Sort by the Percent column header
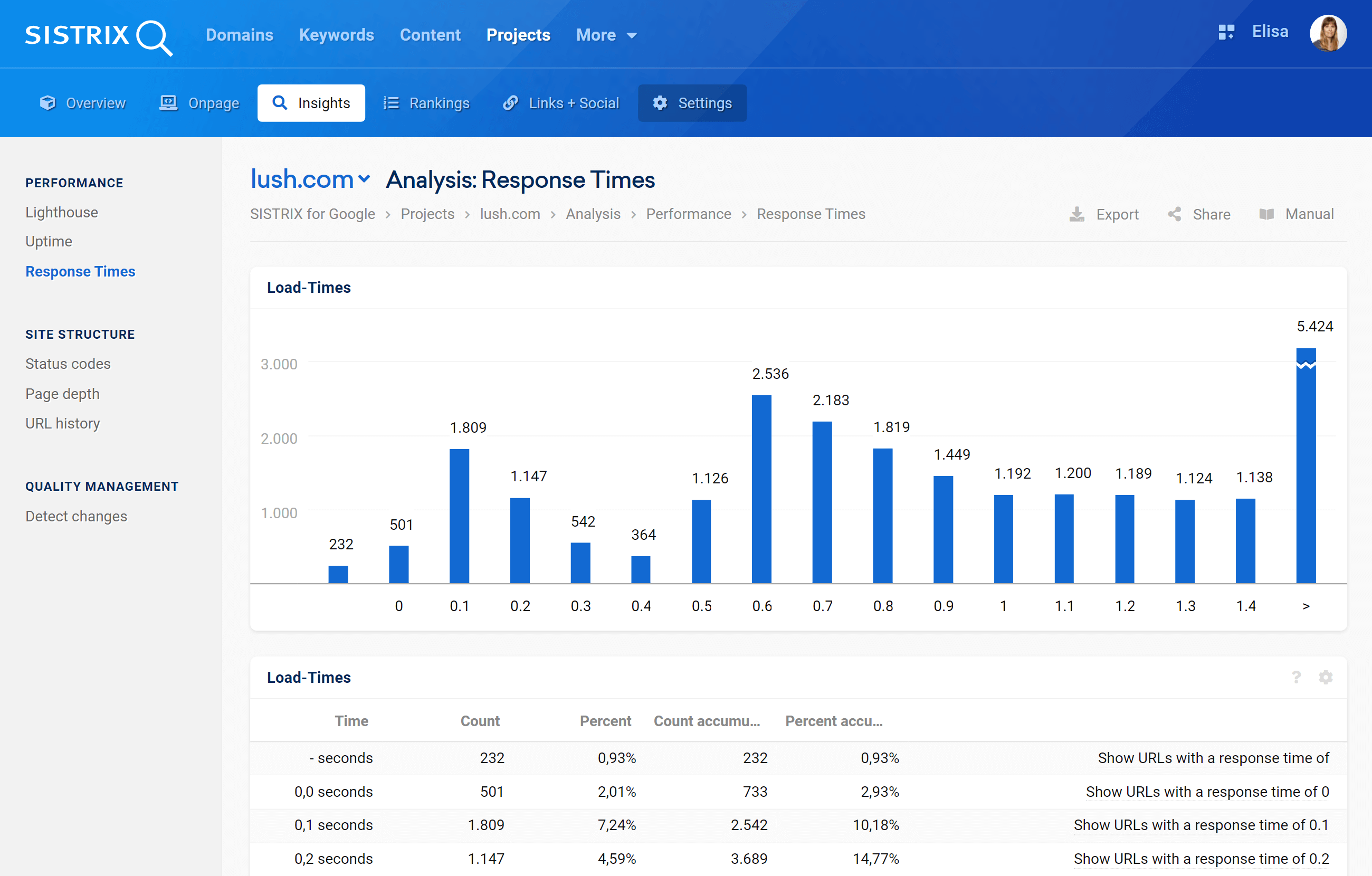 point(605,721)
